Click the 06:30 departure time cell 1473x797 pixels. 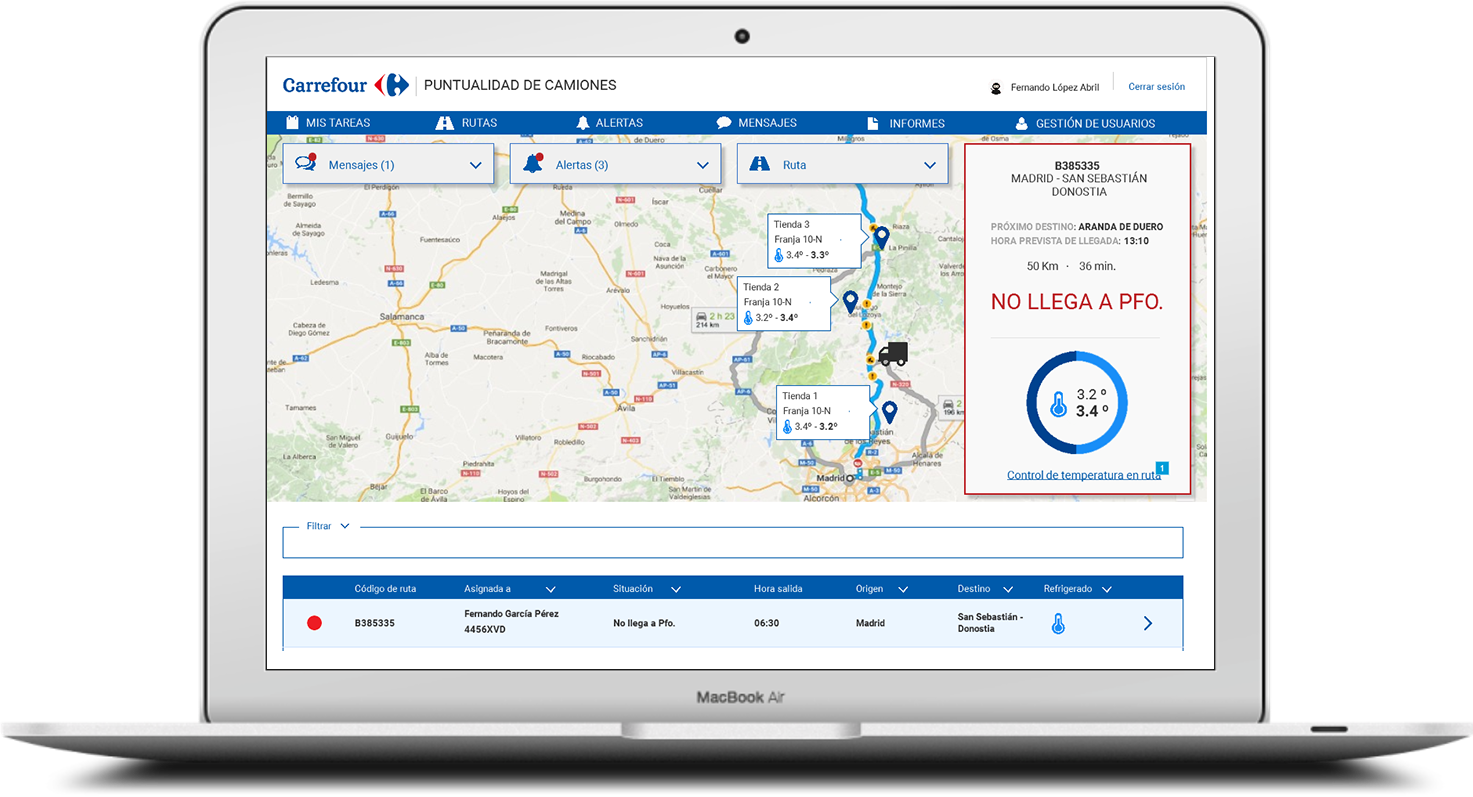(766, 623)
